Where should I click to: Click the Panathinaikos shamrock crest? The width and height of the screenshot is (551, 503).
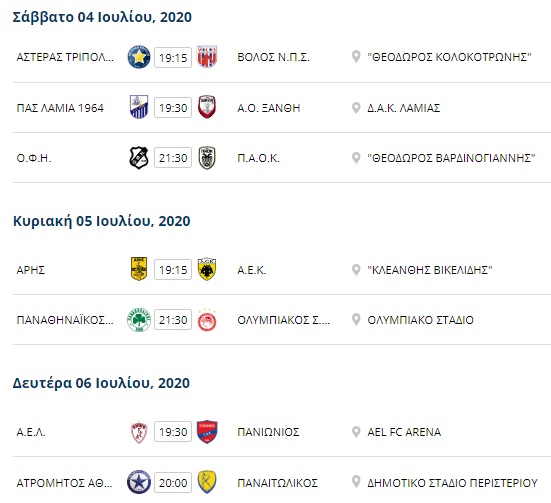point(139,320)
